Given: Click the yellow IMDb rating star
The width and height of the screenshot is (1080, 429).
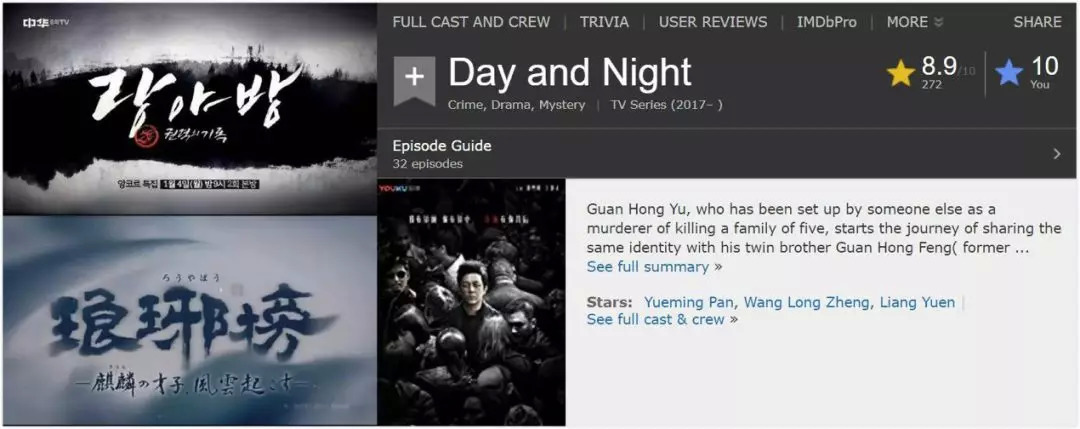Looking at the screenshot, I should 900,73.
